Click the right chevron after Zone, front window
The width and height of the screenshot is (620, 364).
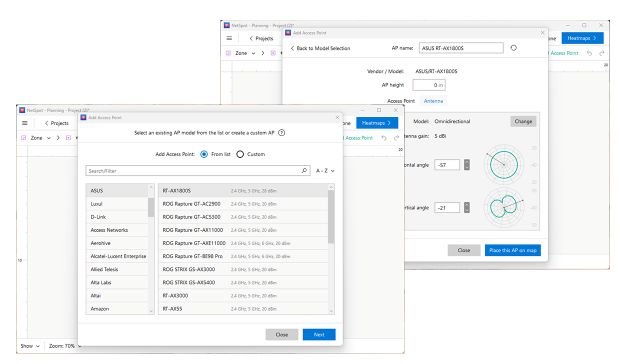pyautogui.click(x=58, y=138)
